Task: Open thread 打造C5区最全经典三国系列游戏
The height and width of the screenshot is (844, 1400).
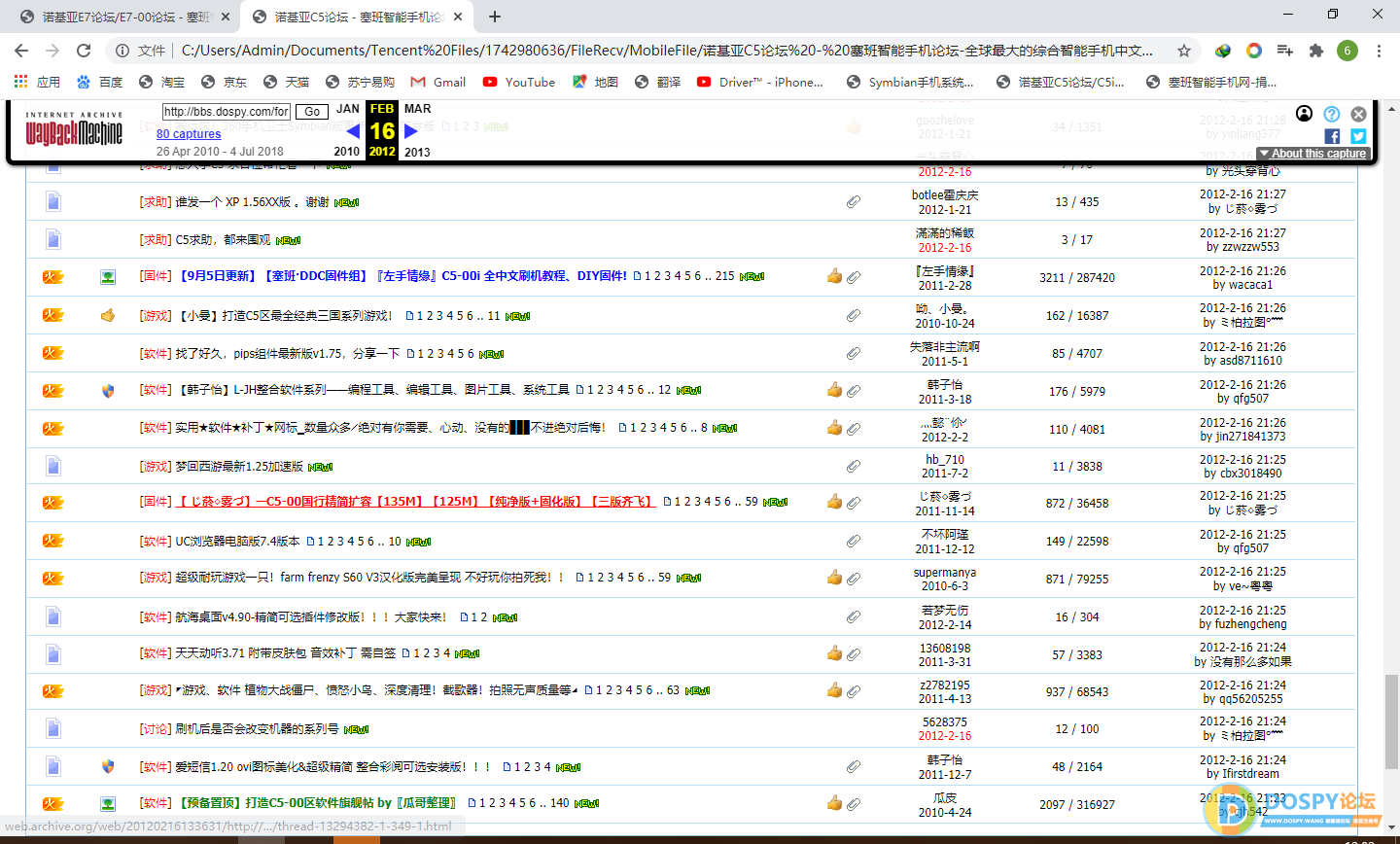Action: (286, 315)
